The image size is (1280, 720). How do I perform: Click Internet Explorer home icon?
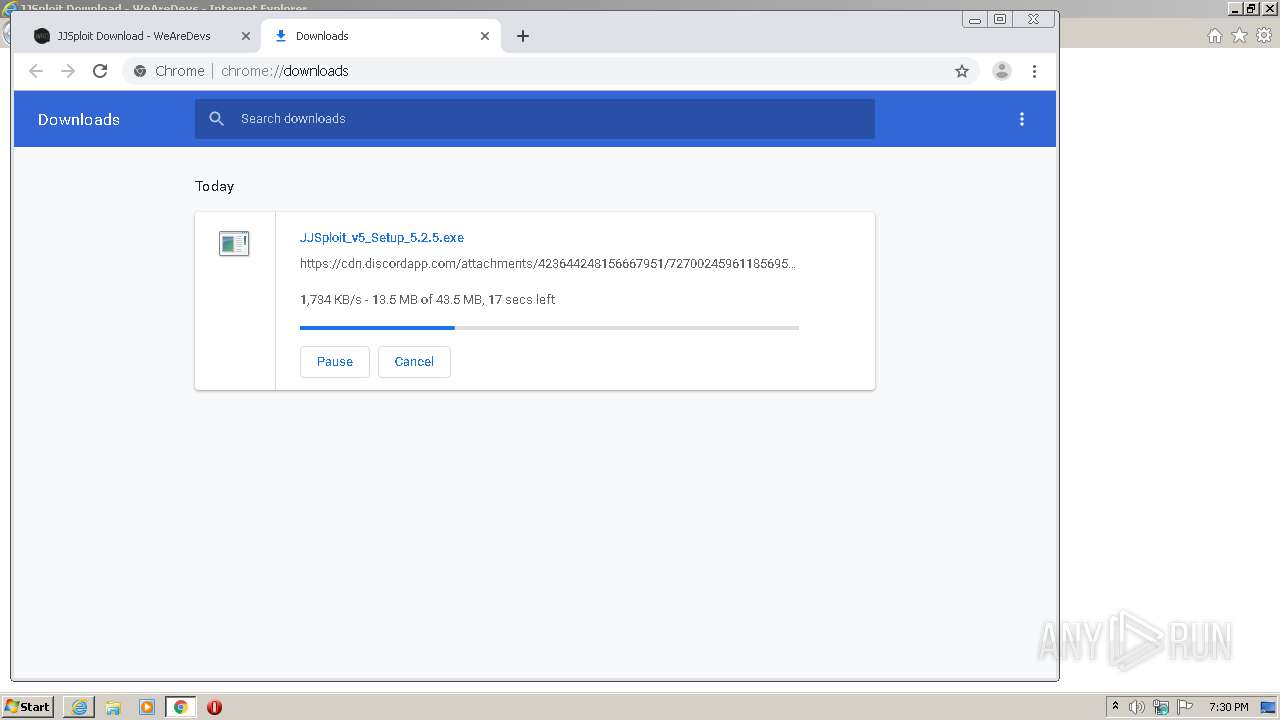pos(1214,36)
